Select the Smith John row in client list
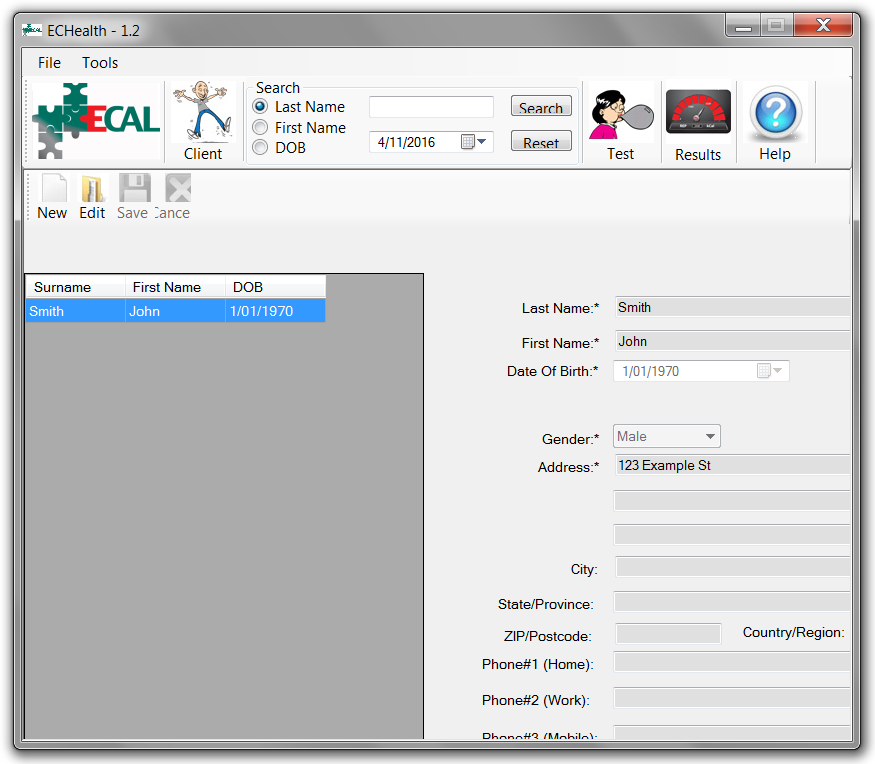The height and width of the screenshot is (764, 875). pos(175,311)
